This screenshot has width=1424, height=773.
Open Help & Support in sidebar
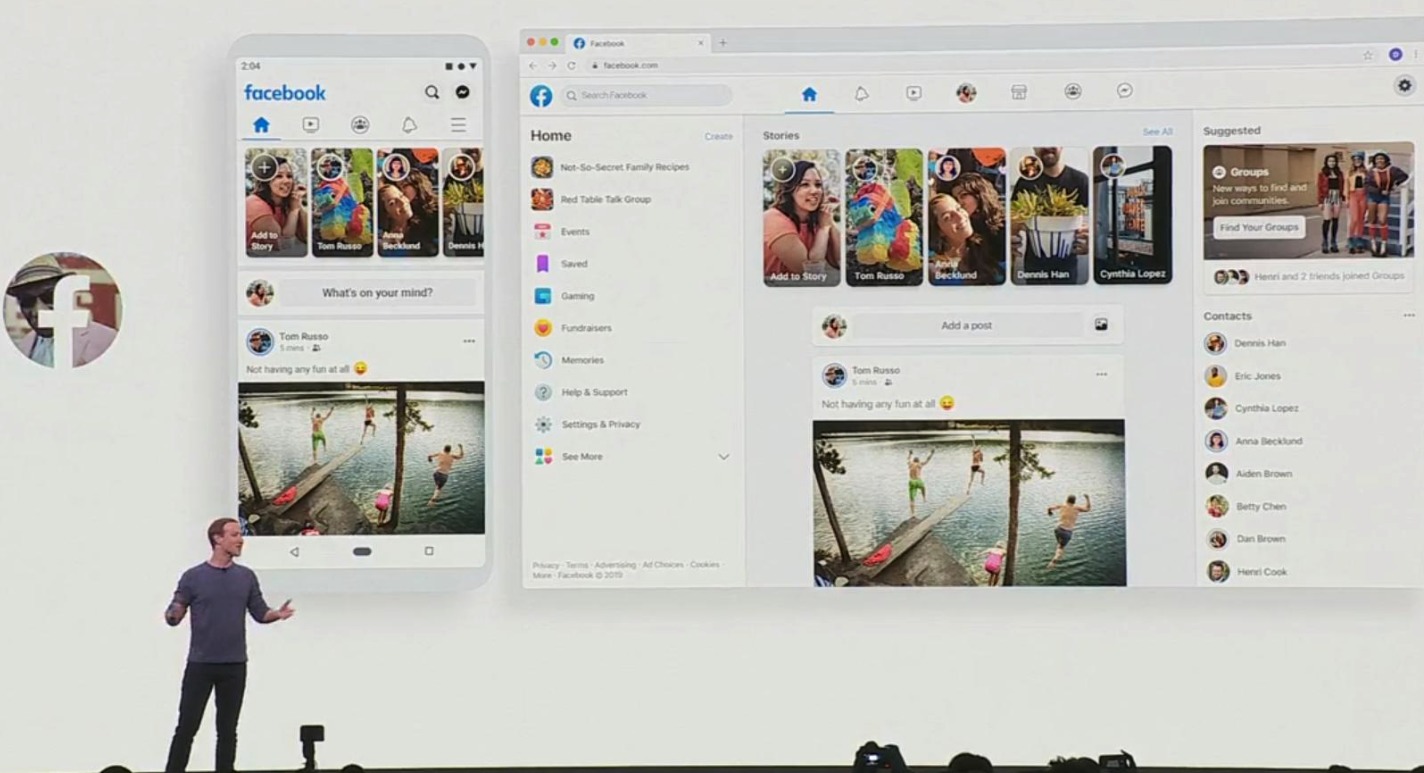tap(581, 392)
